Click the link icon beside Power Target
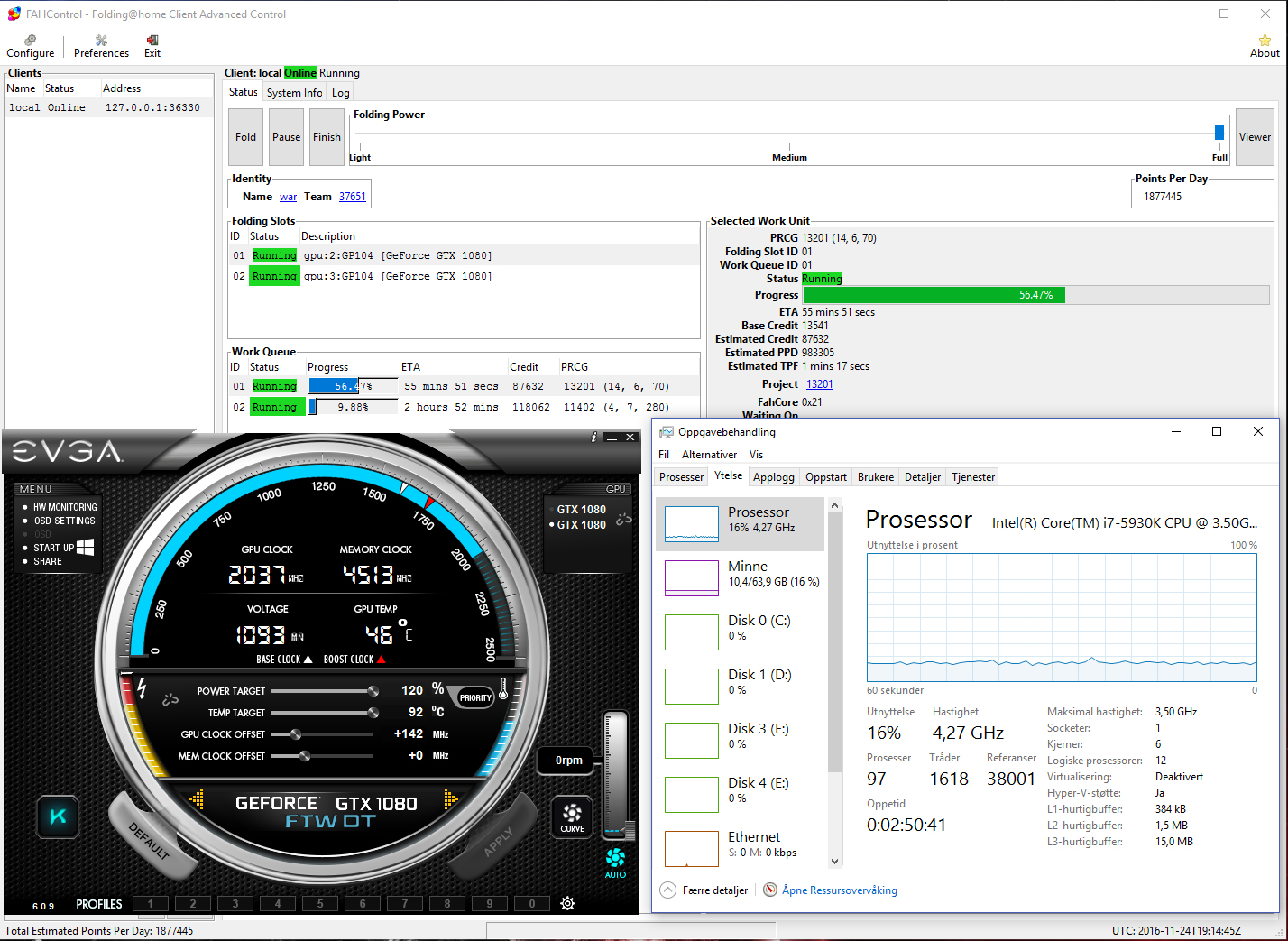1288x941 pixels. pos(170,699)
